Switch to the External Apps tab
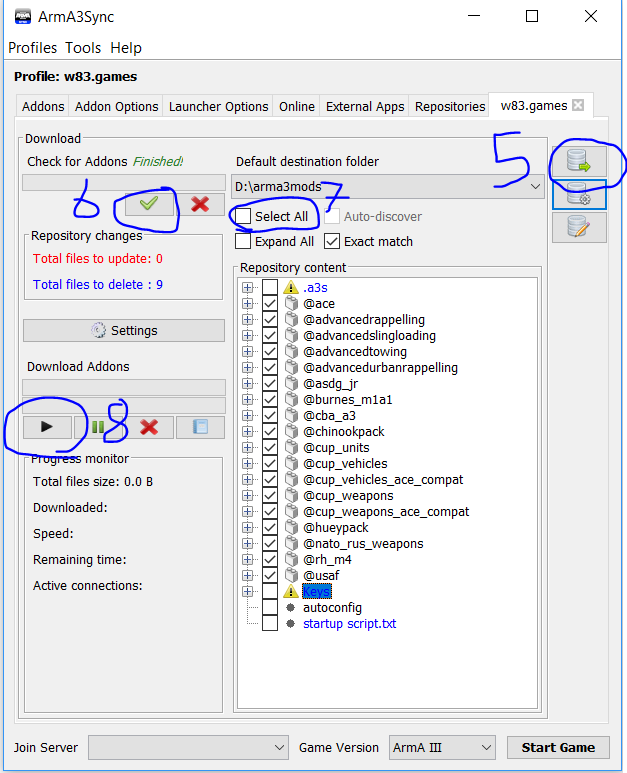 pos(365,106)
